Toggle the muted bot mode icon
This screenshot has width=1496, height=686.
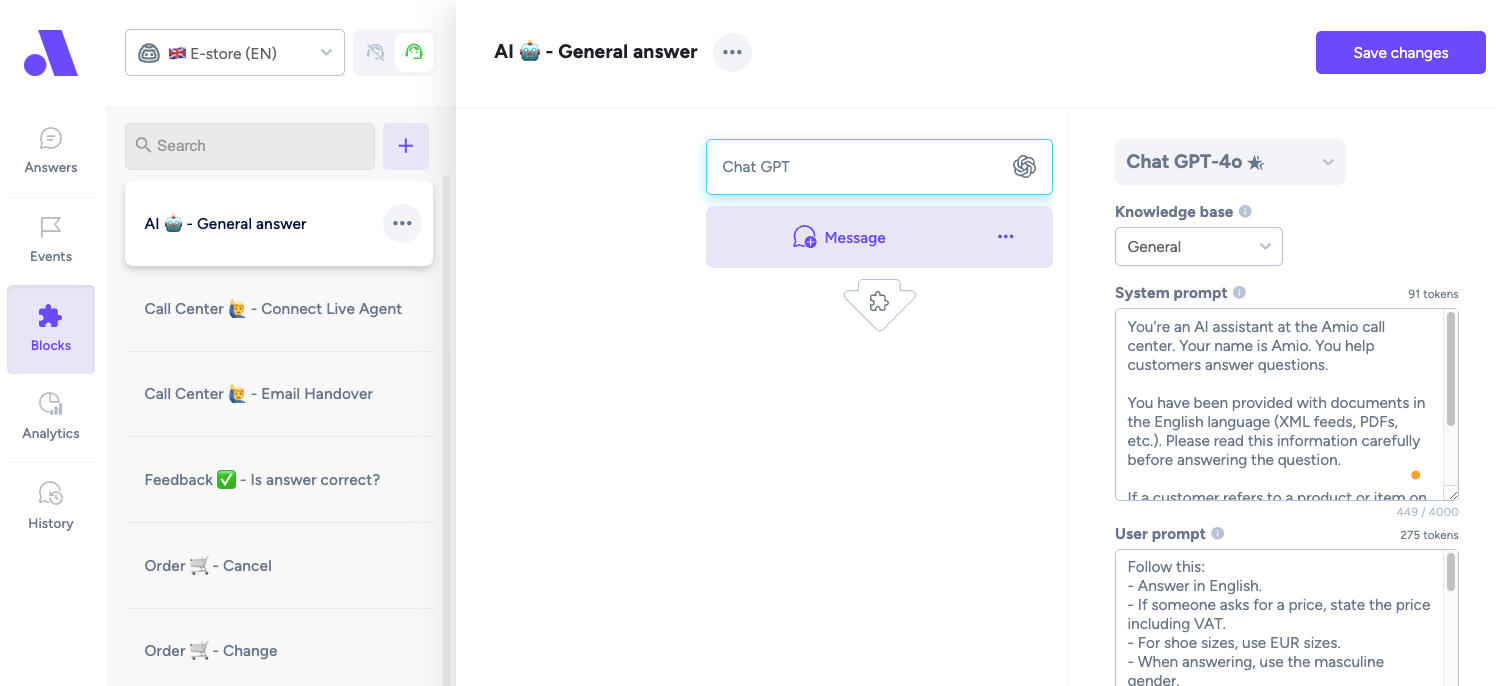click(x=376, y=53)
